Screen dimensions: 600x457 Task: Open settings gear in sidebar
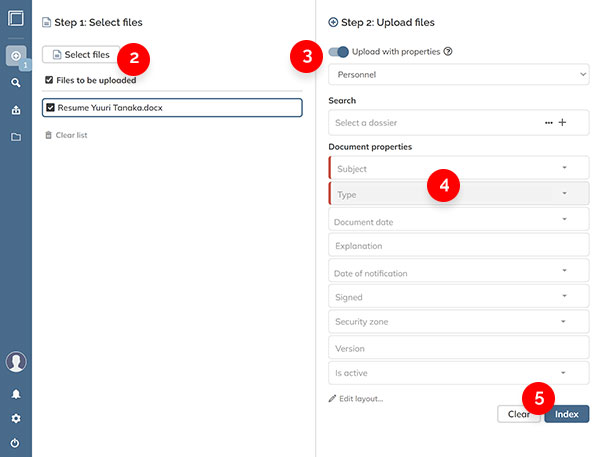tap(15, 418)
